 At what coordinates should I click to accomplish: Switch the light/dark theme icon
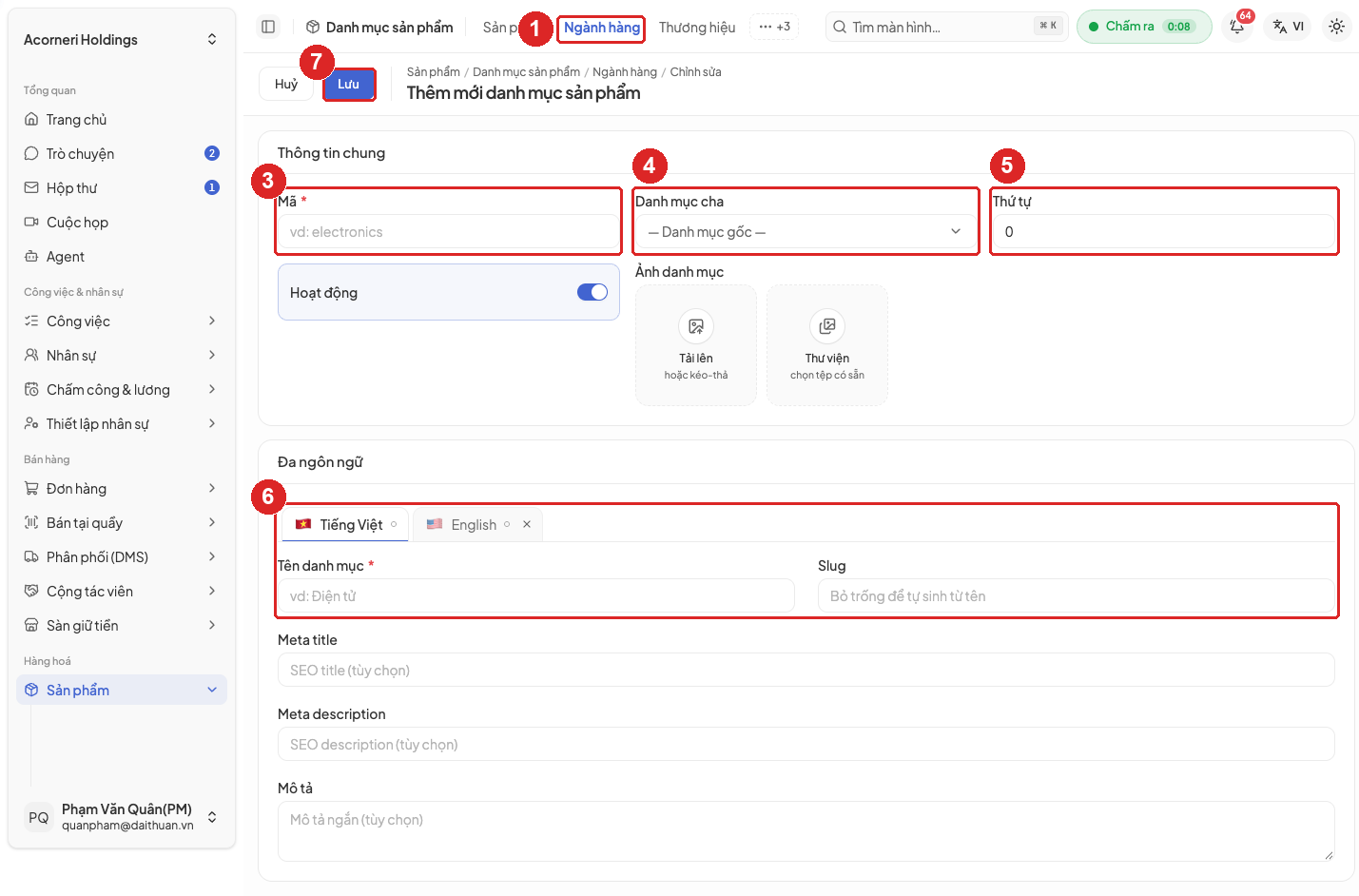(1336, 27)
